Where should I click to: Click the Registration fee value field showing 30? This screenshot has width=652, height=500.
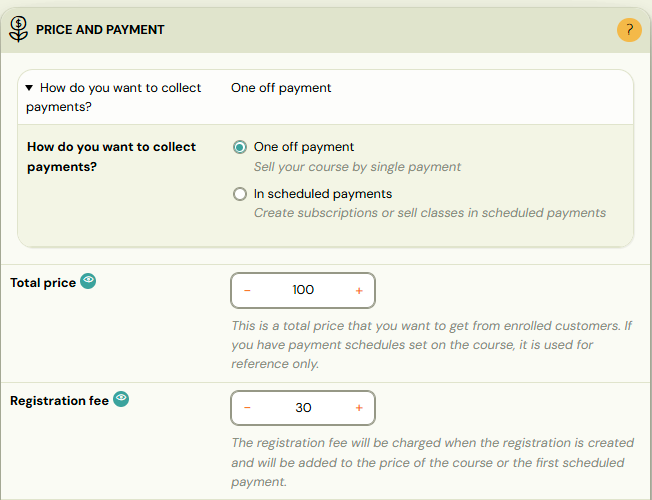click(x=303, y=408)
